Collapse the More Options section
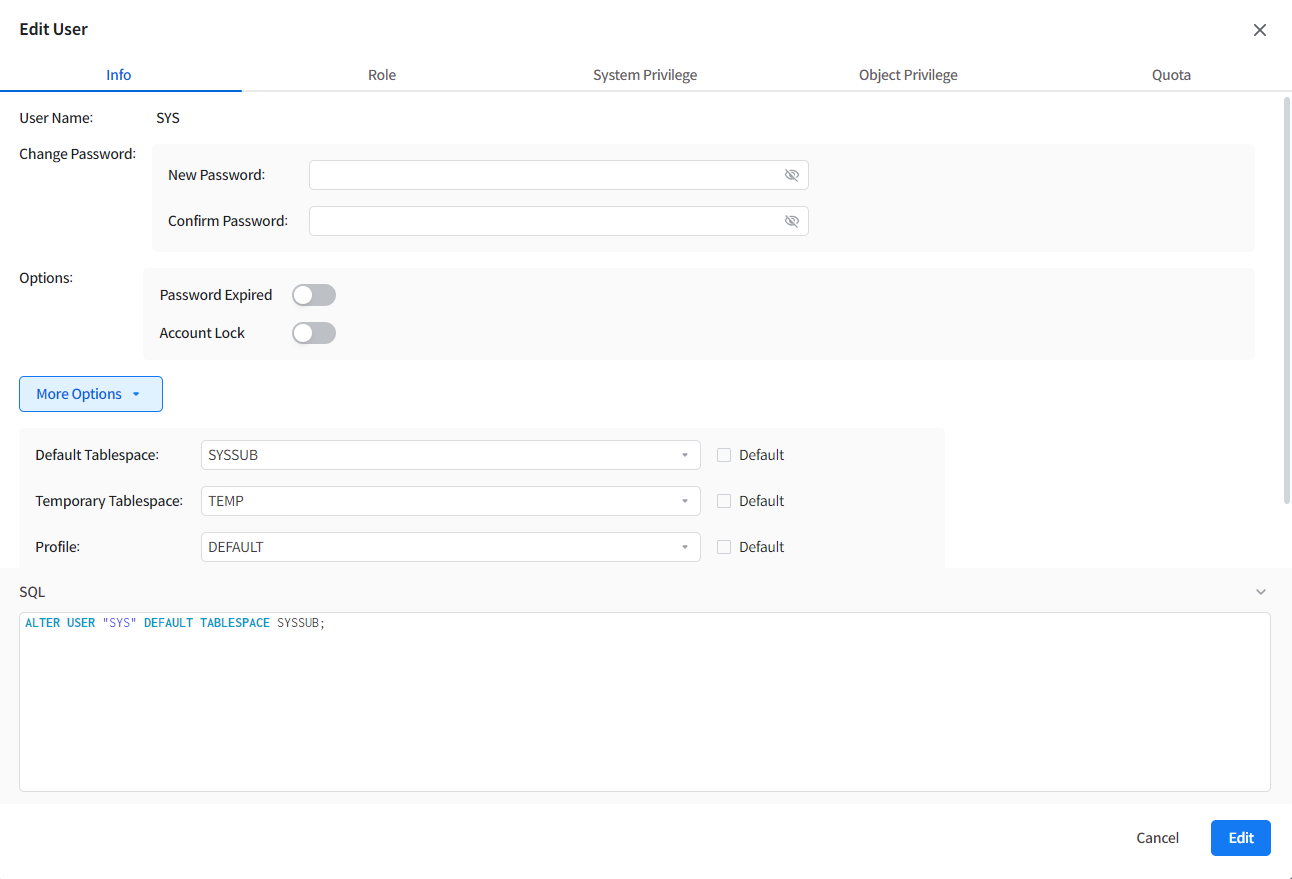Screen dimensions: 1292x879 [x=90, y=394]
